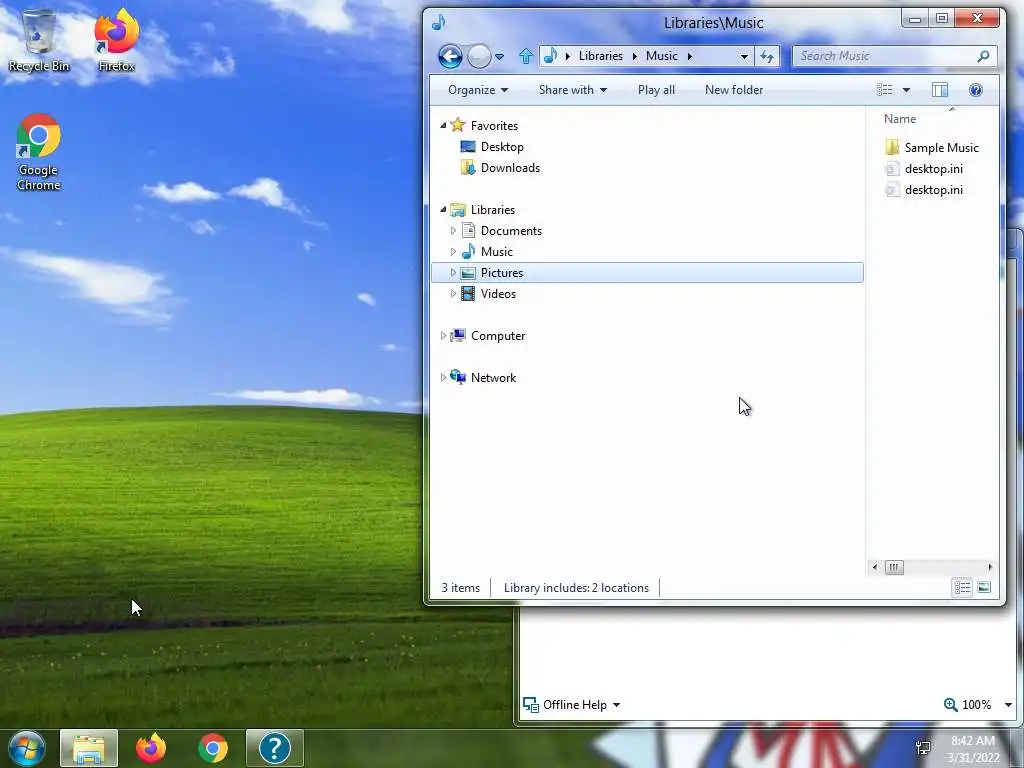Select the second desktop.ini file
Screen dimensions: 1024x768
click(933, 189)
